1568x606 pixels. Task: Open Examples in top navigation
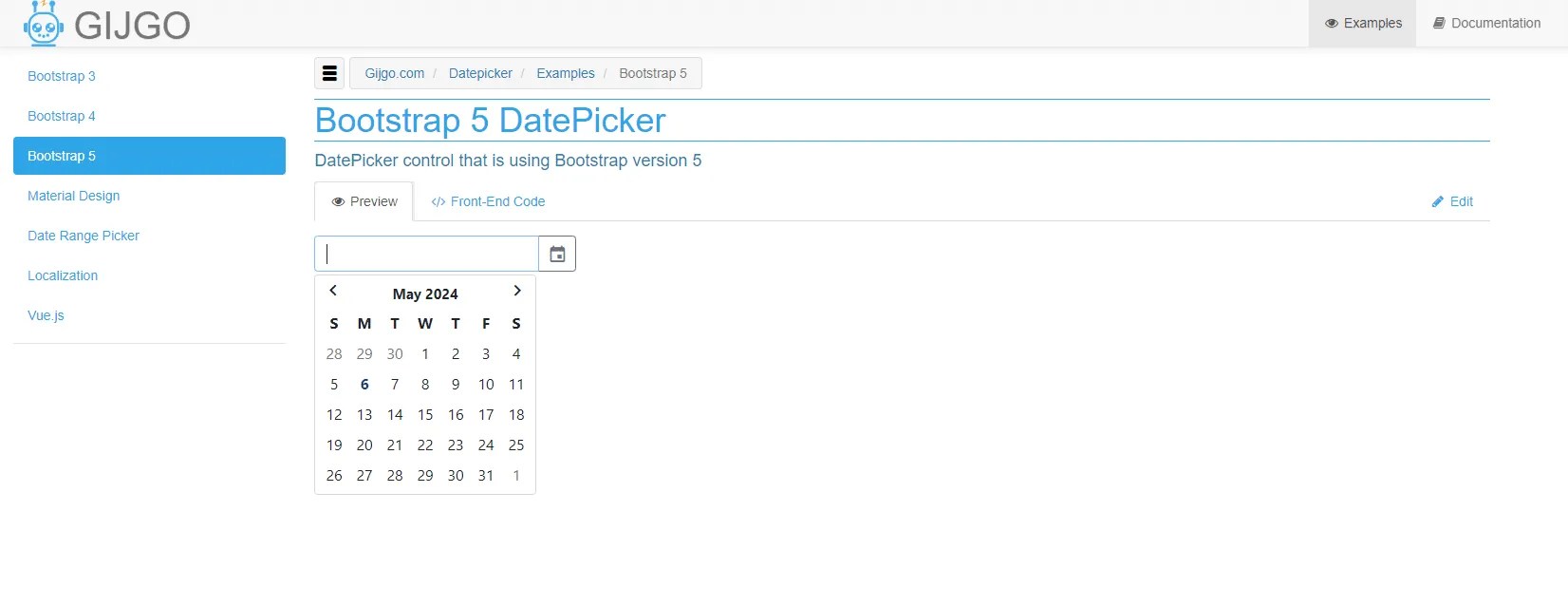click(1363, 23)
